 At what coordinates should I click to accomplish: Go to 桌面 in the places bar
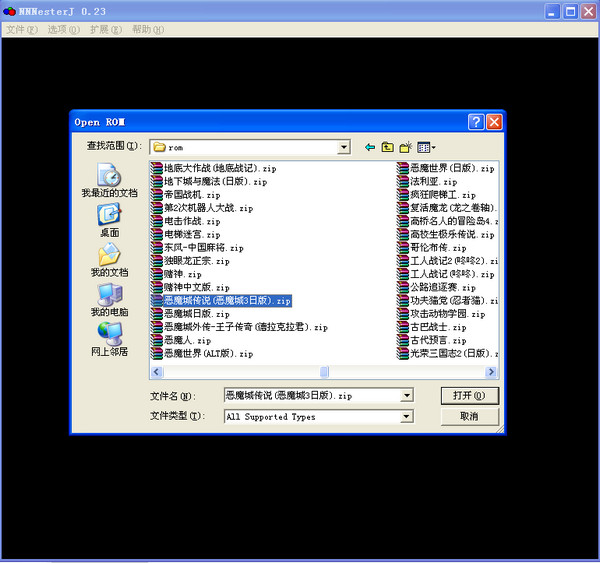coord(109,220)
